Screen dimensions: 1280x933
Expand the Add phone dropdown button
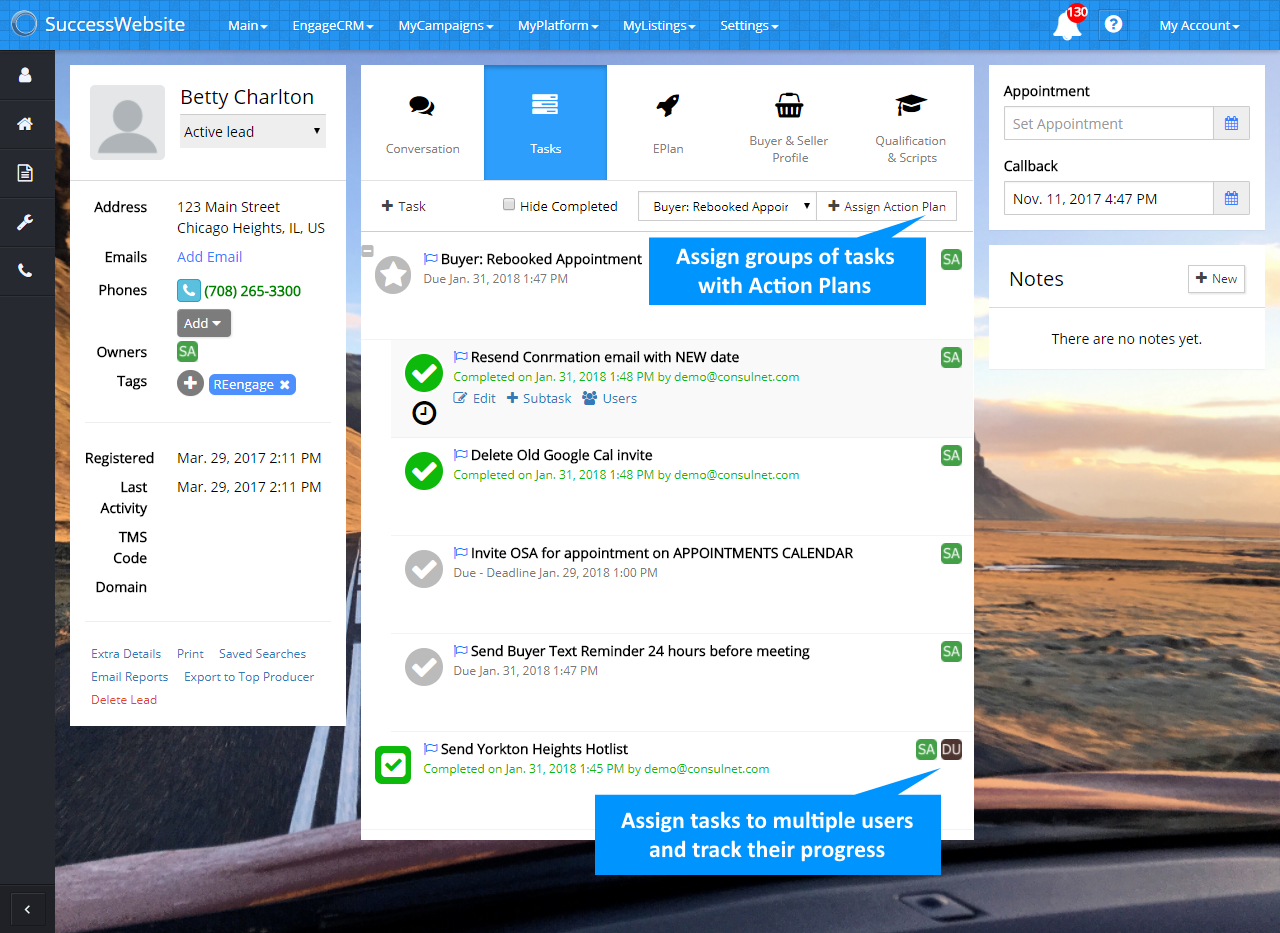coord(204,323)
